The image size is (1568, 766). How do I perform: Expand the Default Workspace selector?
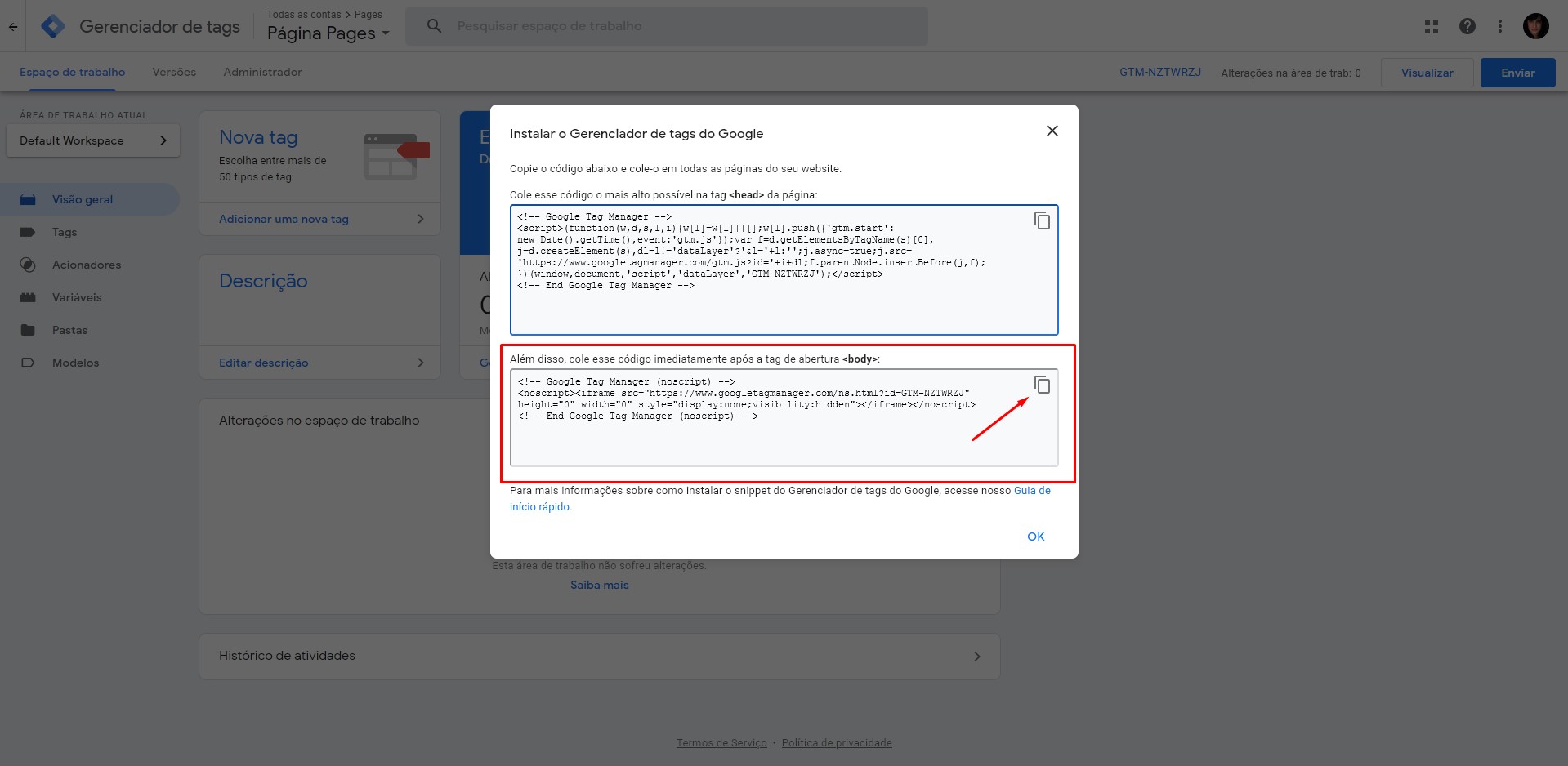tap(93, 140)
